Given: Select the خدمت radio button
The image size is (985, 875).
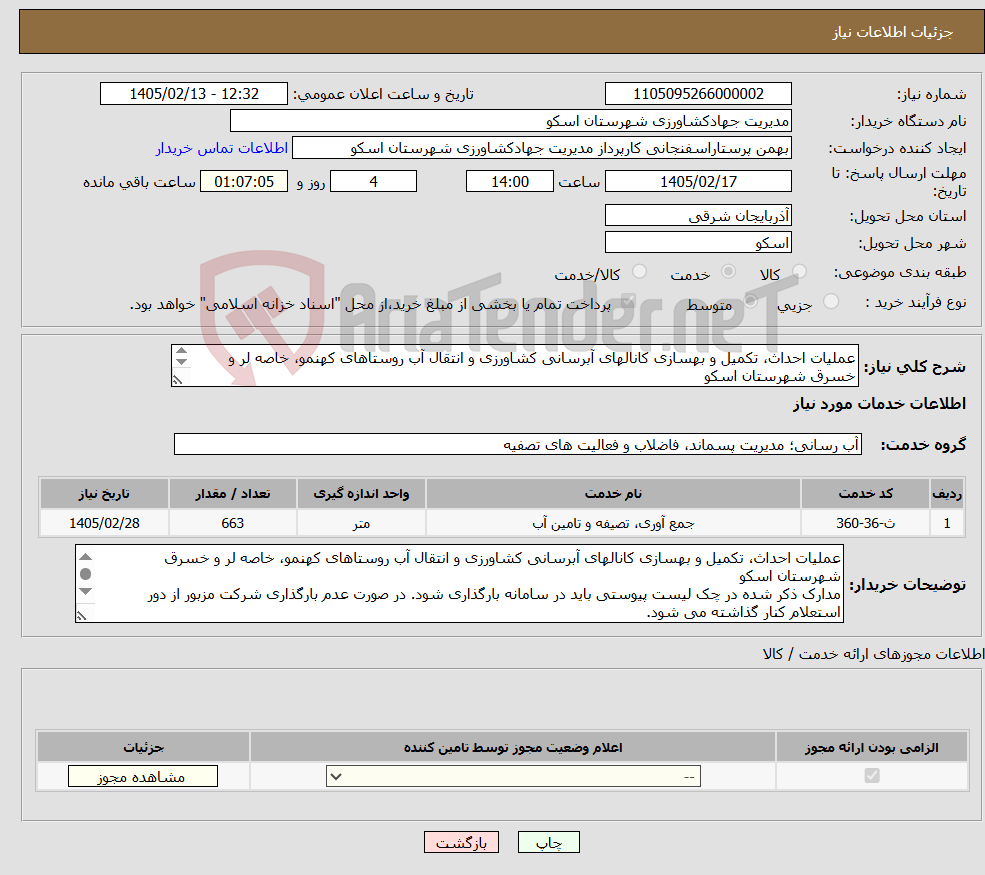Looking at the screenshot, I should 729,271.
